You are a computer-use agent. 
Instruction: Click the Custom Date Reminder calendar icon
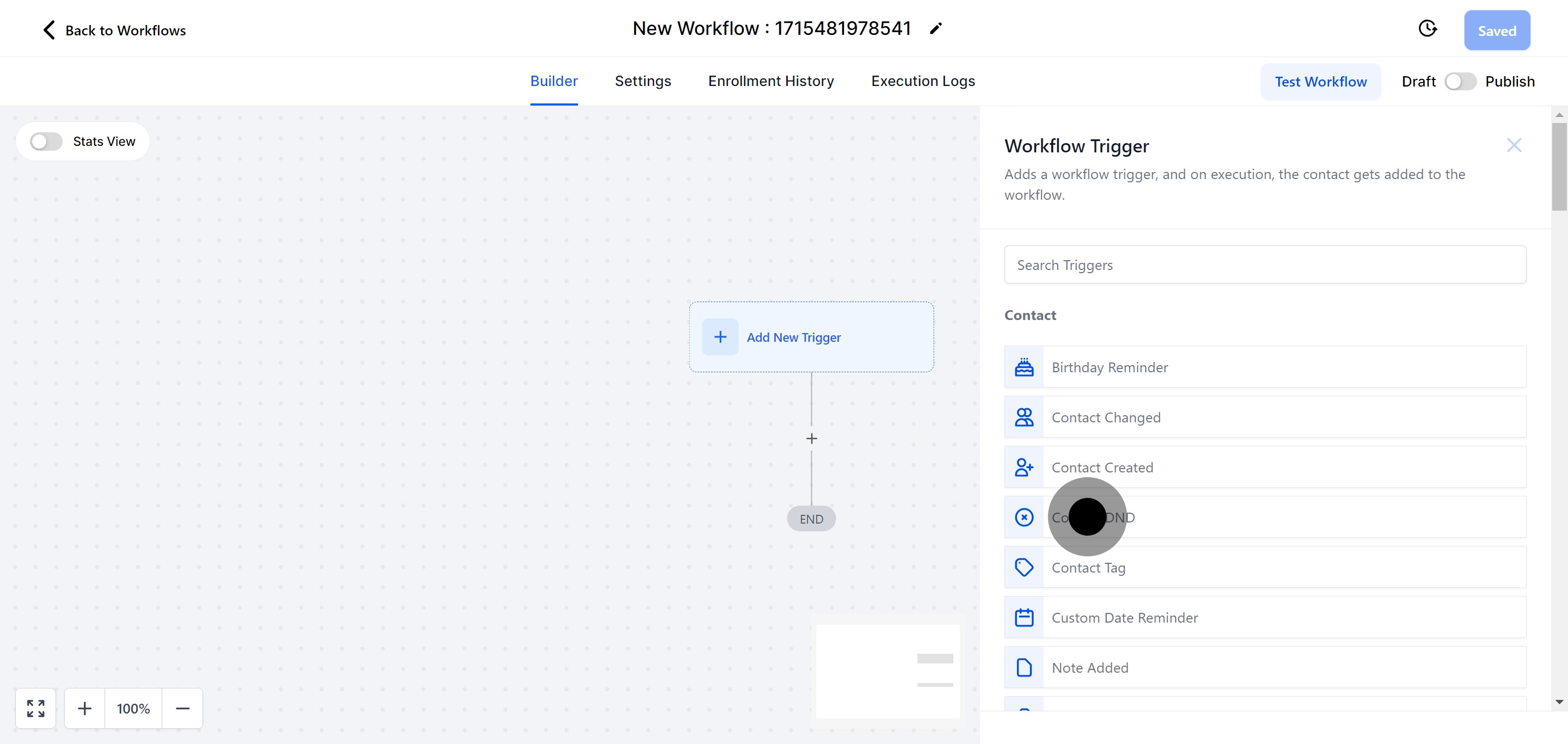coord(1024,618)
